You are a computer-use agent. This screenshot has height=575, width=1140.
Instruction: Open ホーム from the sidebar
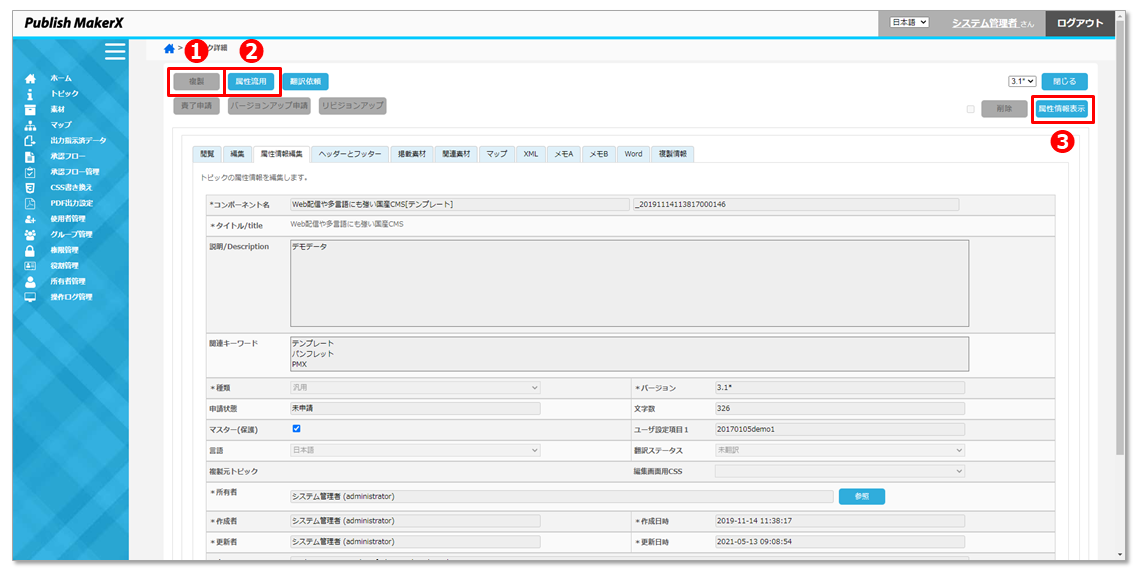61,78
